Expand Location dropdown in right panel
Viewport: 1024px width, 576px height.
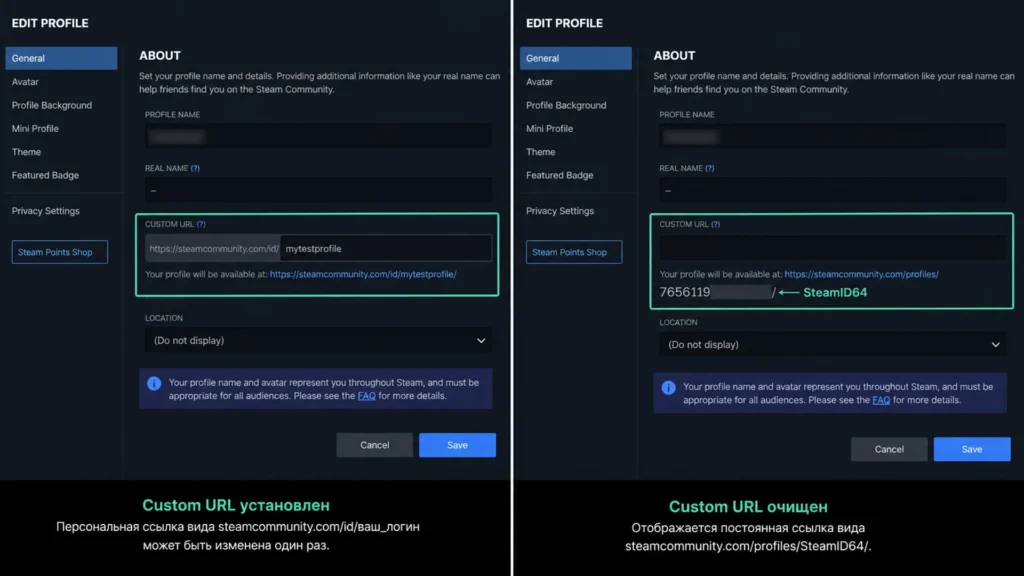point(833,345)
